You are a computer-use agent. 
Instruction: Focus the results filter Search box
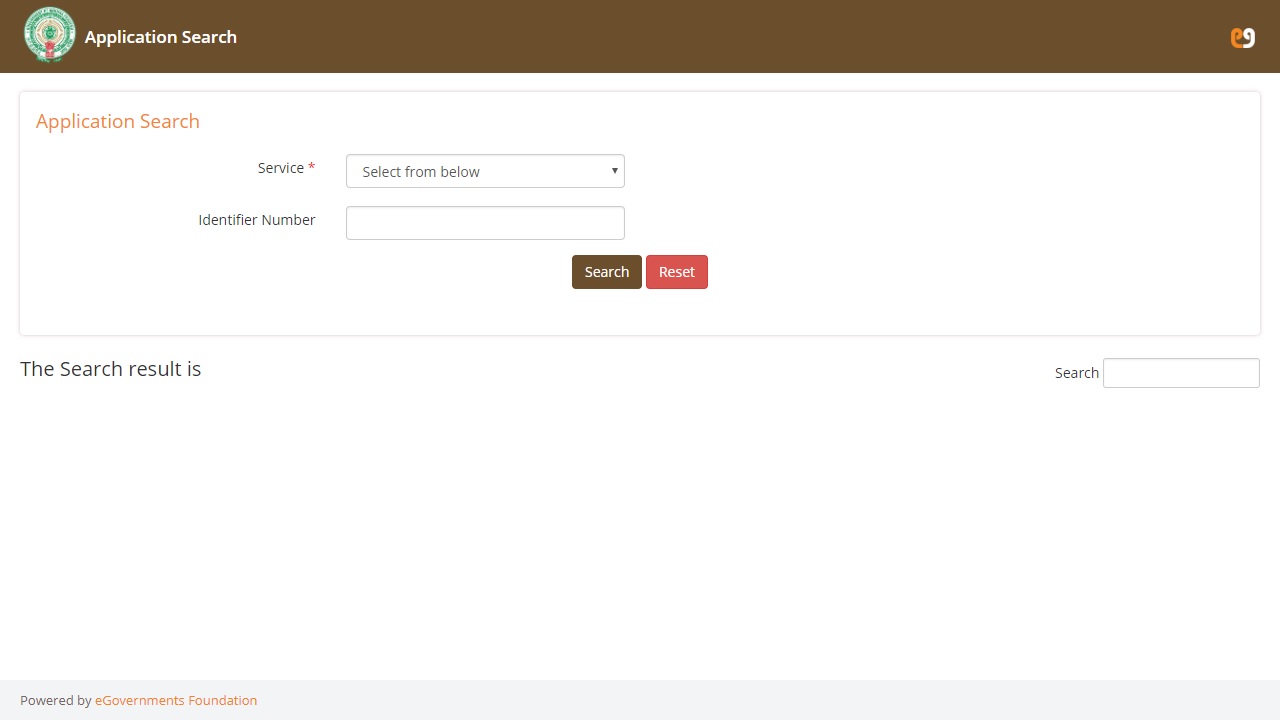[x=1180, y=373]
